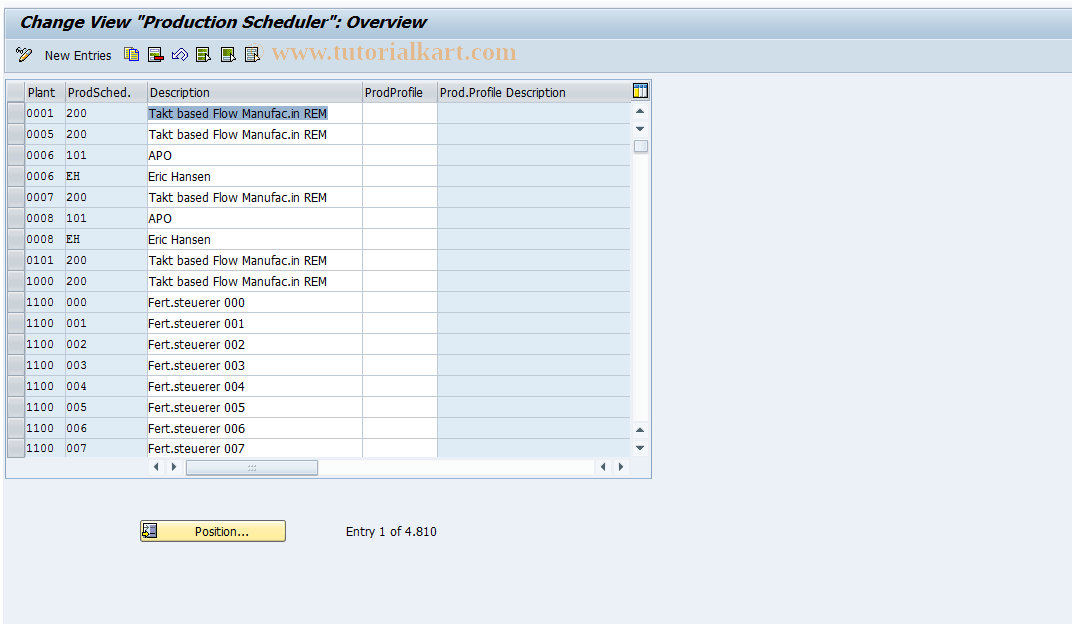
Task: Select all table entries with Select All icon
Action: 203,55
